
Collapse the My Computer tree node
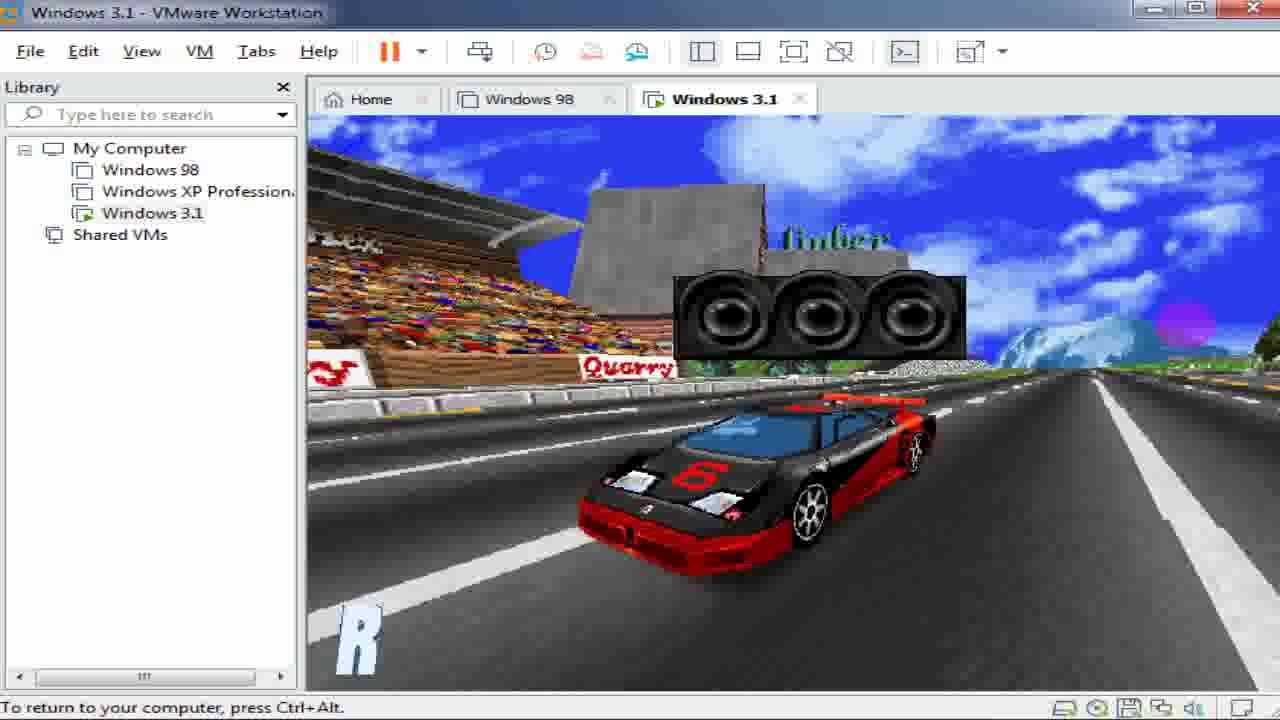(25, 149)
